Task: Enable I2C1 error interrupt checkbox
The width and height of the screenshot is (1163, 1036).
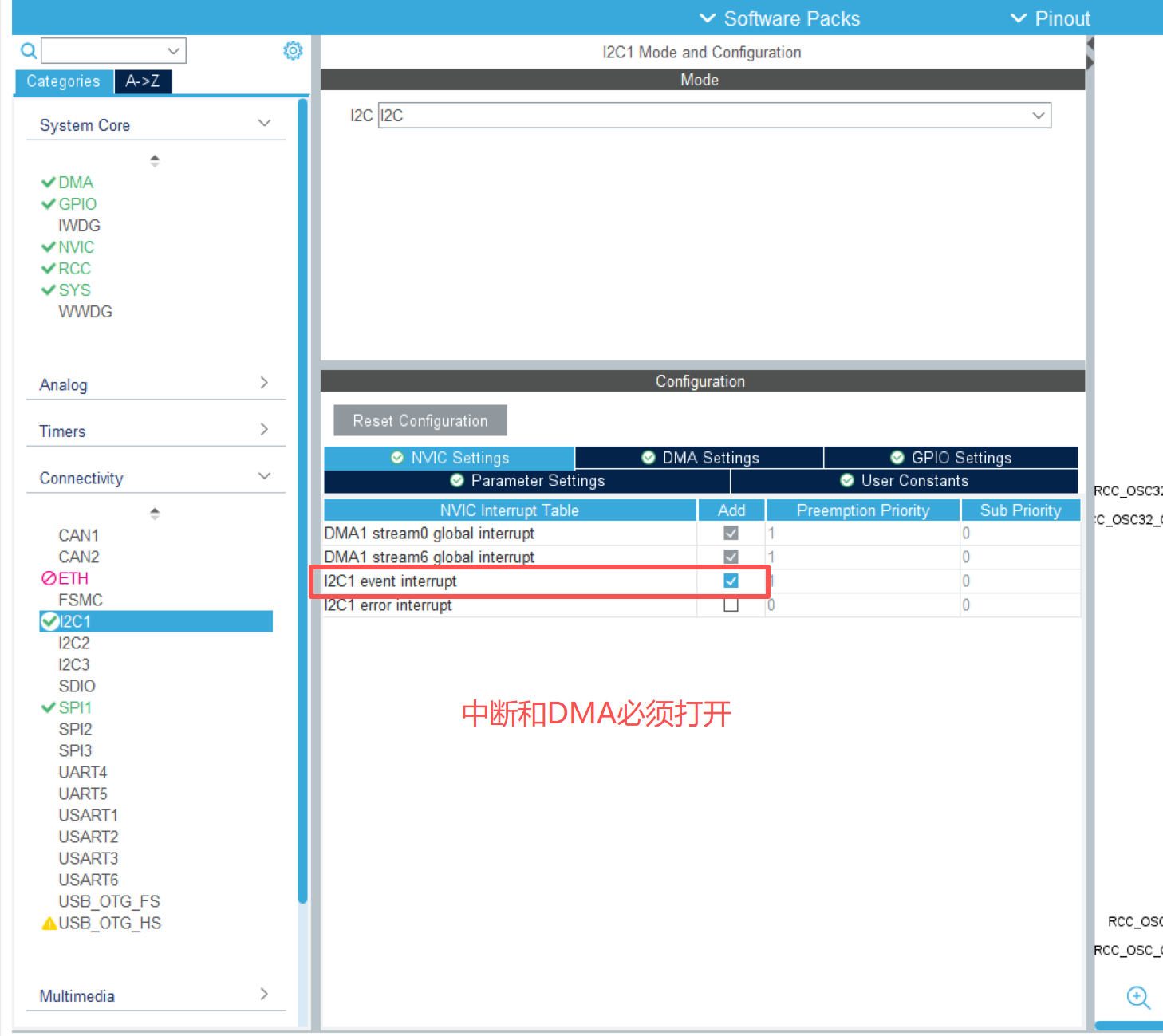Action: [x=731, y=605]
